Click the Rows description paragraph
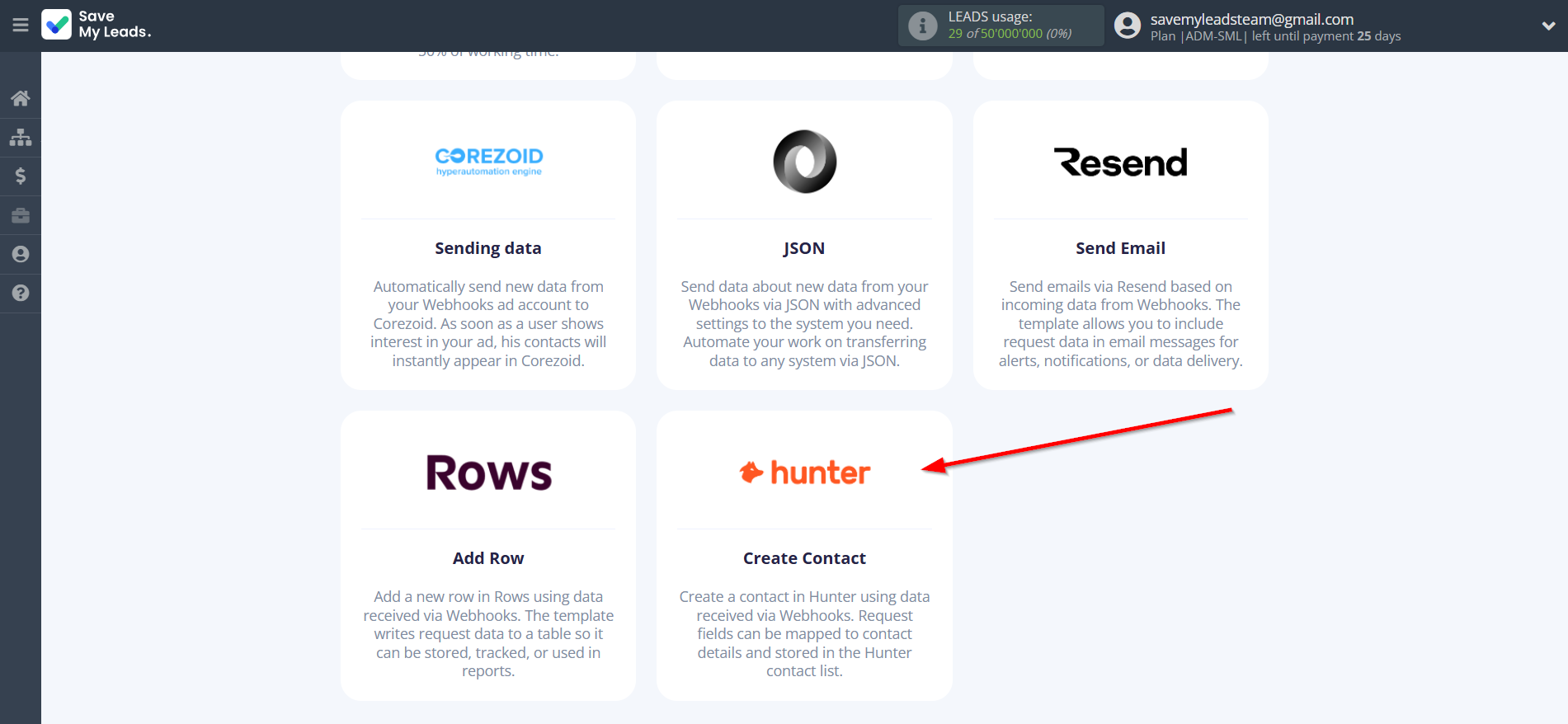The width and height of the screenshot is (1568, 724). [x=488, y=633]
